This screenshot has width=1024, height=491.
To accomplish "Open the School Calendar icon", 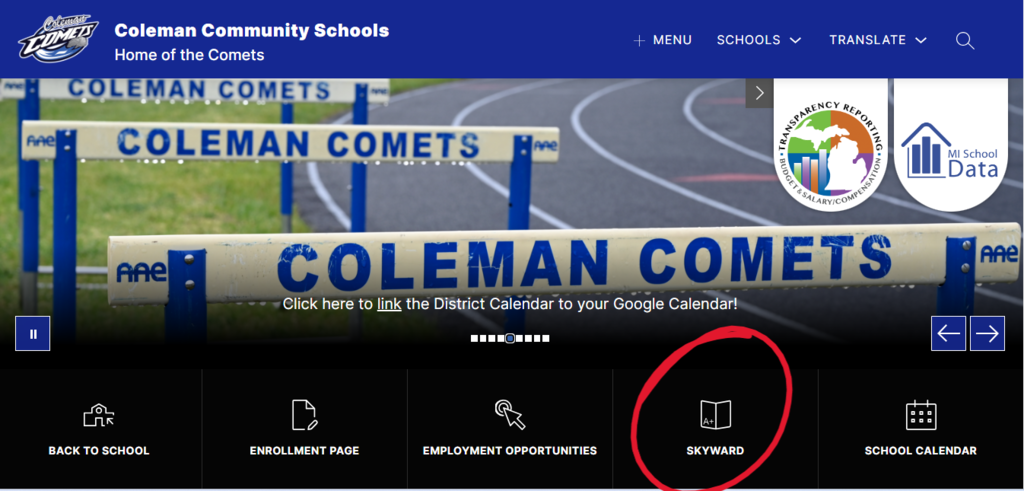I will [921, 415].
